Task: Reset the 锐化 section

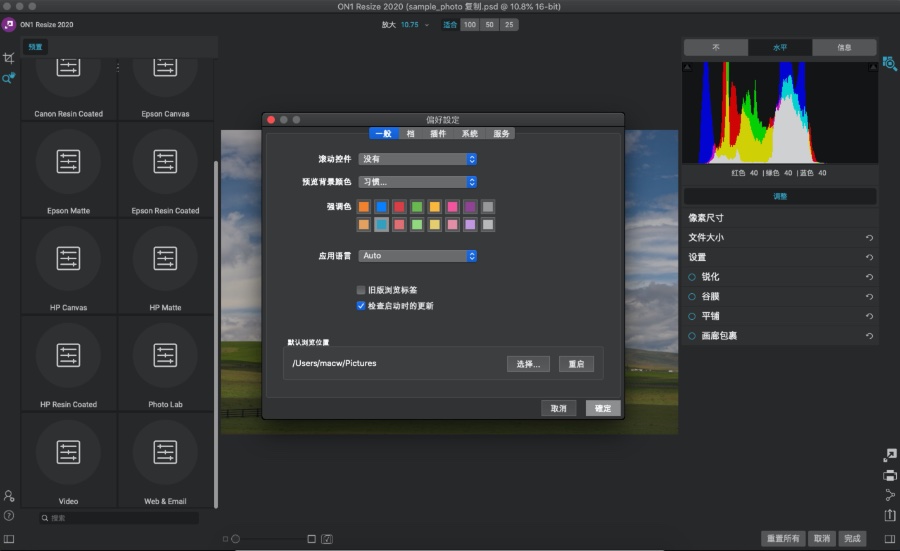Action: [869, 277]
